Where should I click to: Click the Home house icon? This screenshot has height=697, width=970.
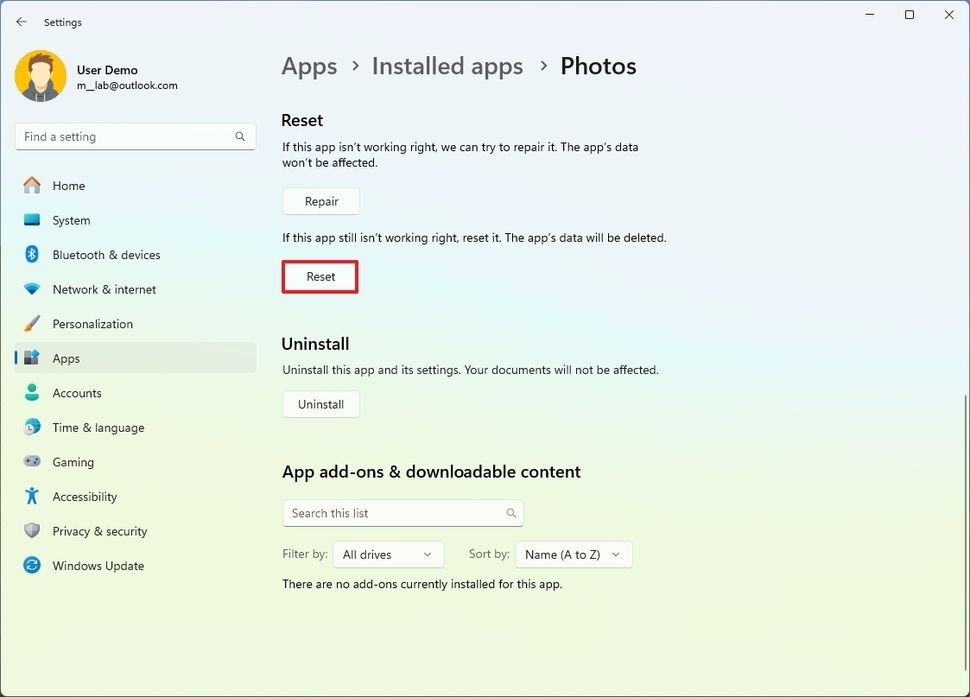point(32,185)
